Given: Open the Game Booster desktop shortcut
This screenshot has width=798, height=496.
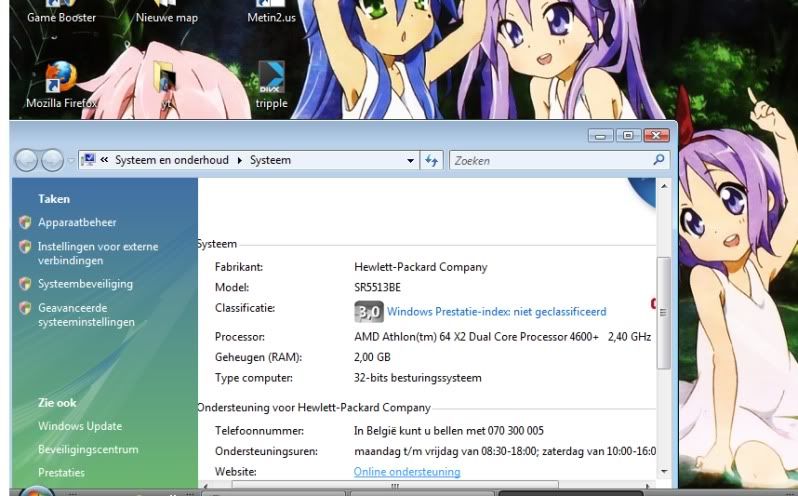Looking at the screenshot, I should pyautogui.click(x=61, y=12).
